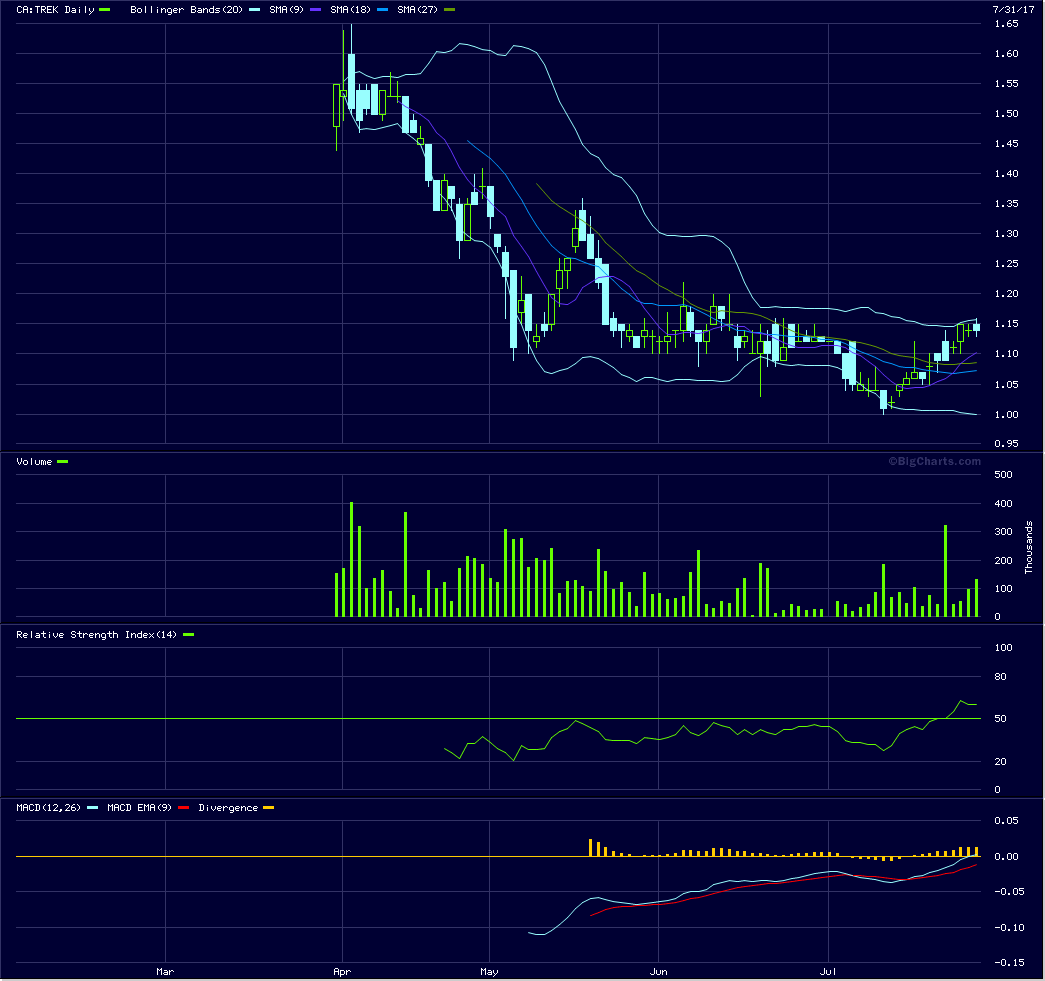Click the purple SMA(9) legend swatch
Screen dimensions: 1045x981
click(x=315, y=9)
